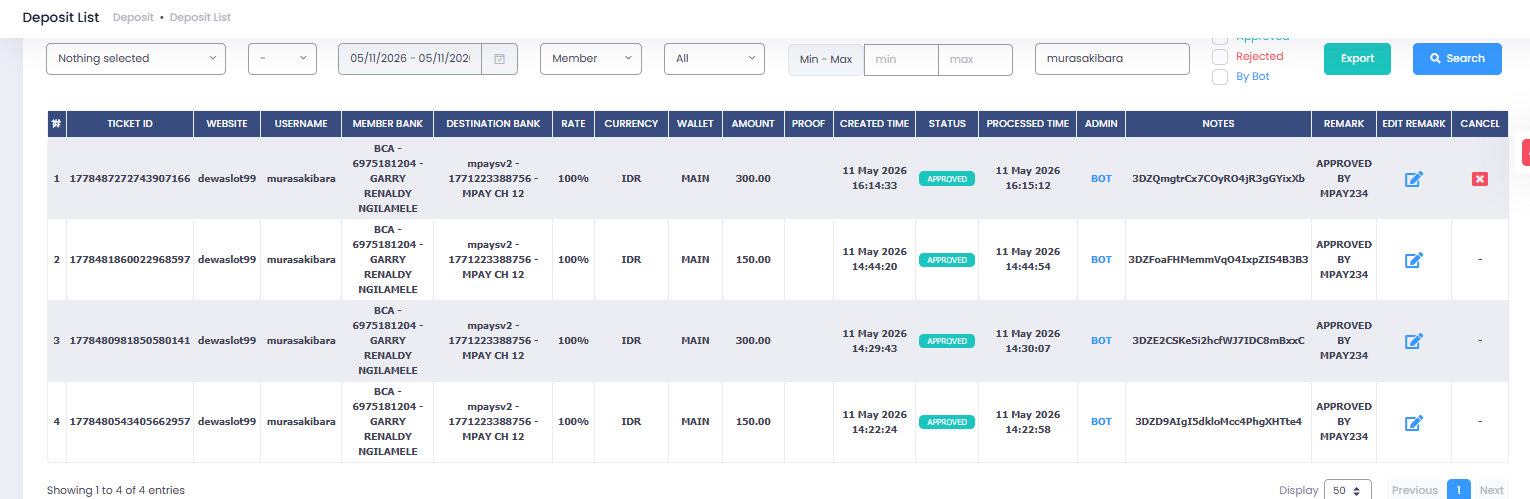Viewport: 1530px width, 499px height.
Task: Sort by the REMARK column header
Action: [x=1343, y=124]
